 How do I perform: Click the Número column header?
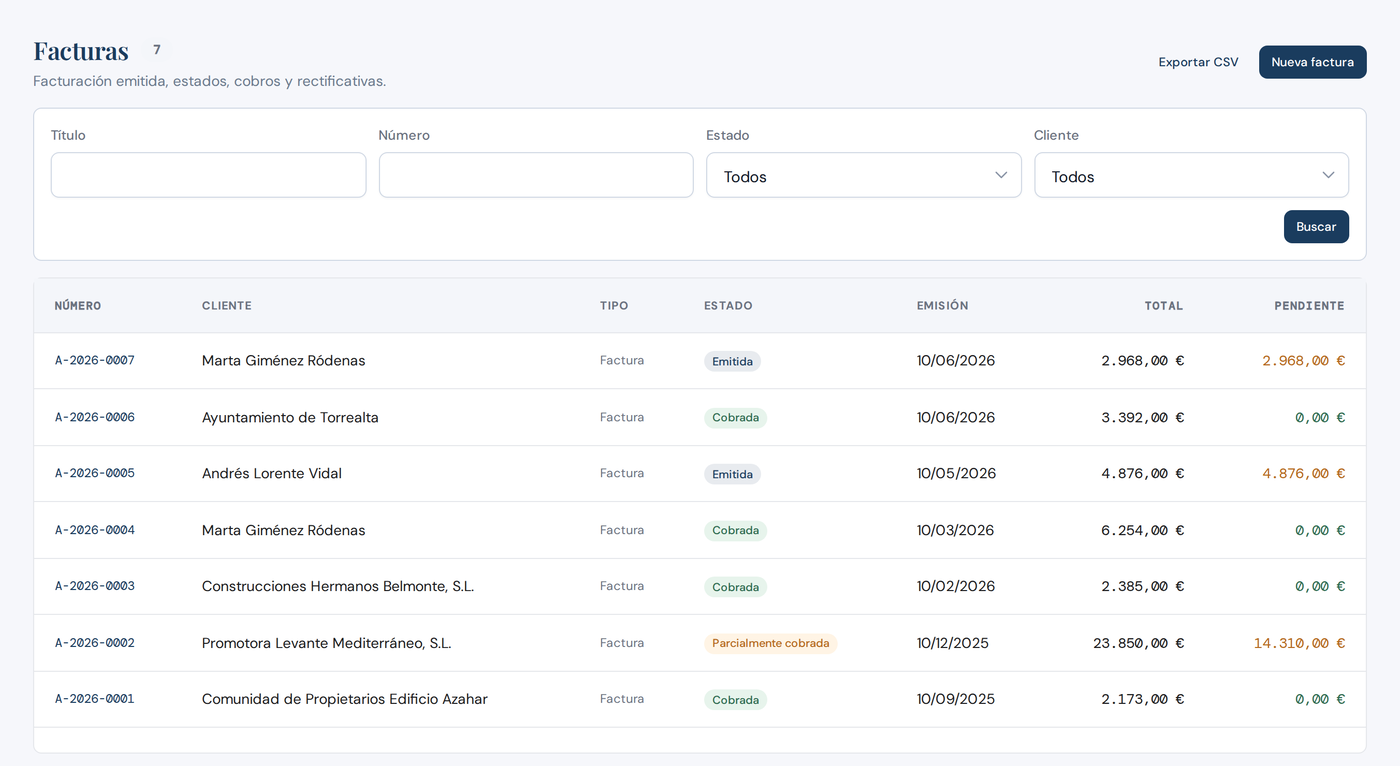point(78,306)
